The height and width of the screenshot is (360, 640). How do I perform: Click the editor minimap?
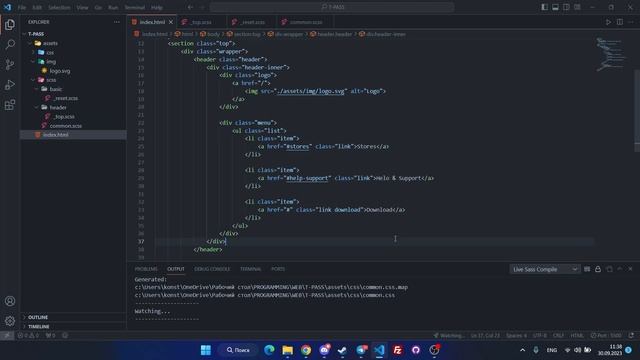[610, 54]
